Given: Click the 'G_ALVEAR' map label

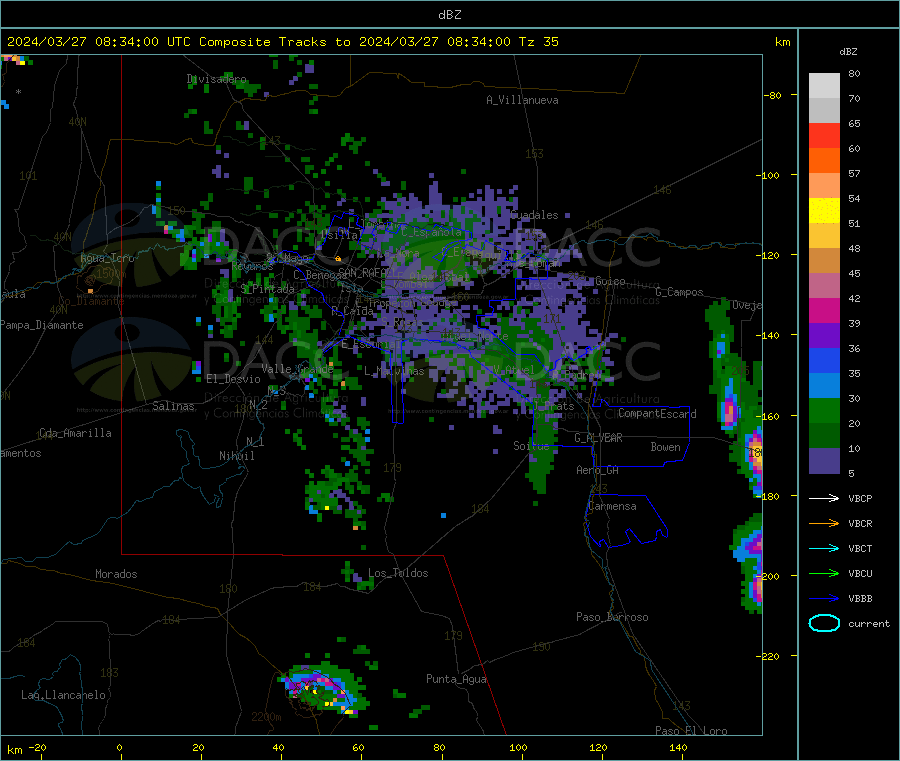Looking at the screenshot, I should coord(598,438).
